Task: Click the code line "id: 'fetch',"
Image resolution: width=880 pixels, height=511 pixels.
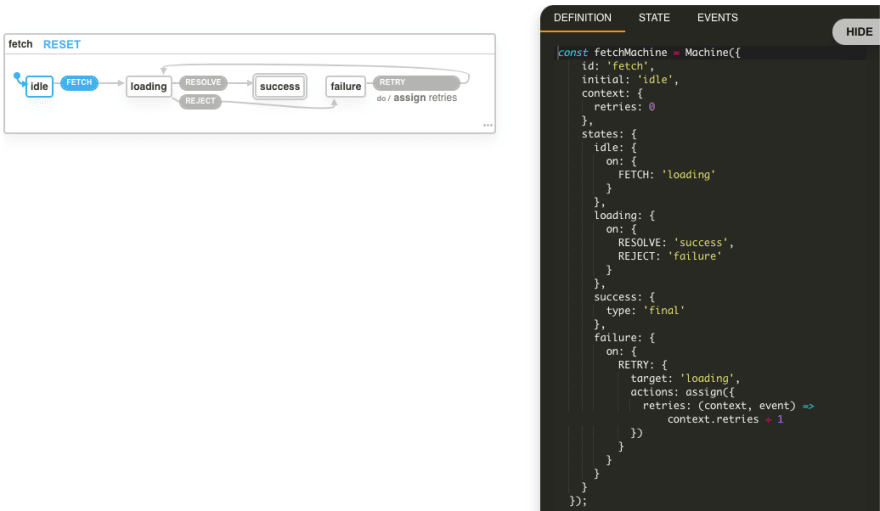Action: [x=618, y=66]
